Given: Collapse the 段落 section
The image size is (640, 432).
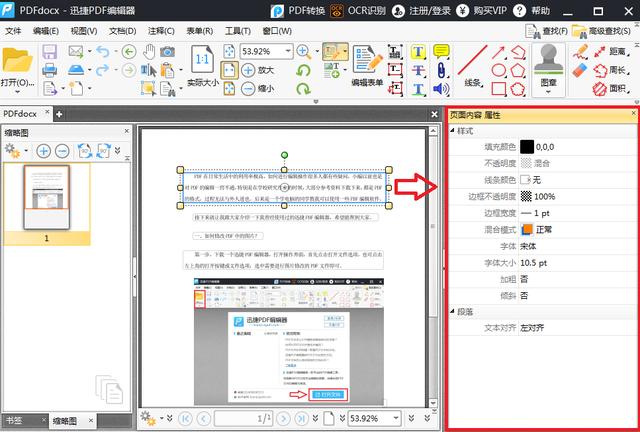Looking at the screenshot, I should click(452, 312).
